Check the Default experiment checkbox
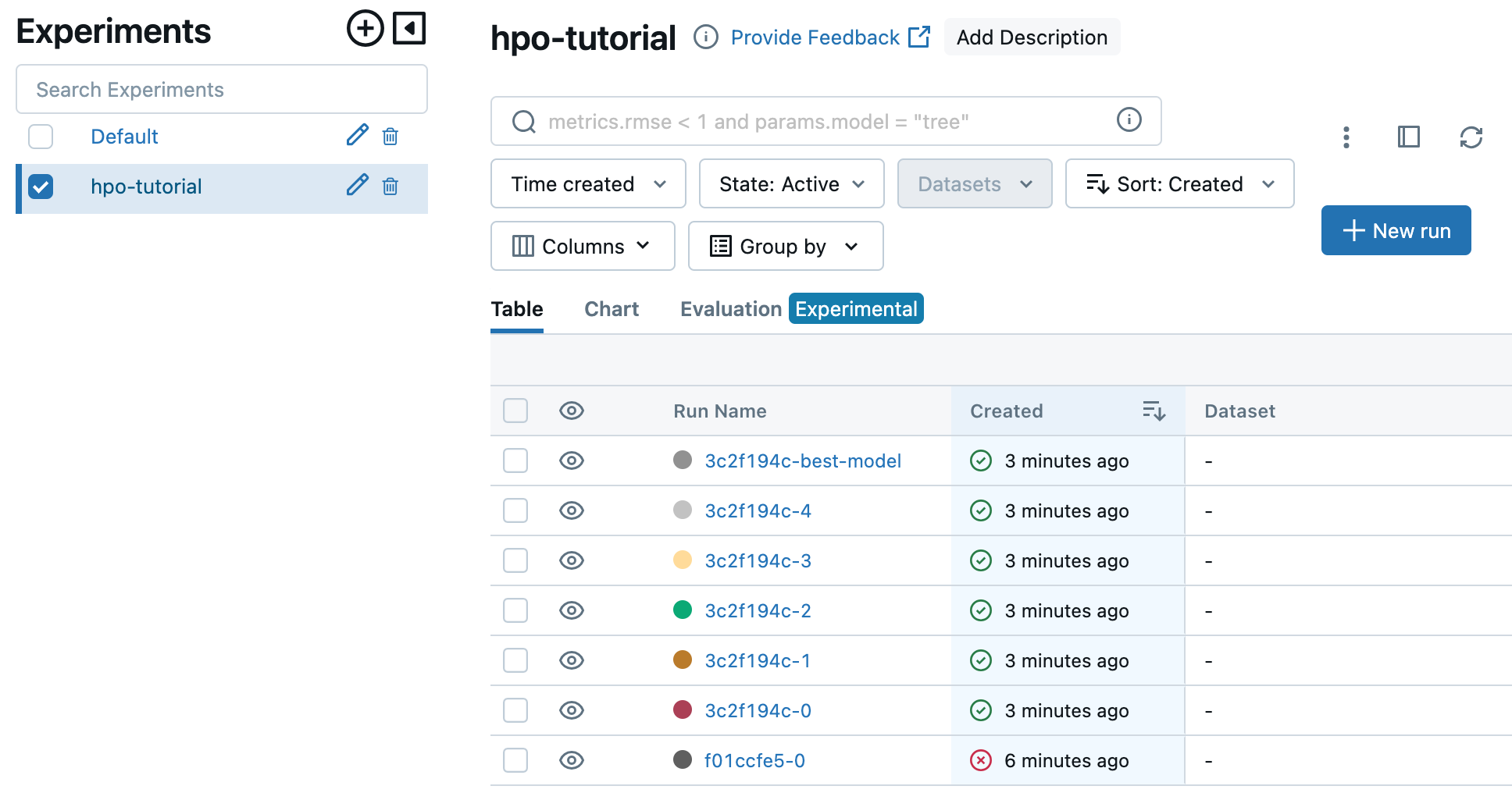The height and width of the screenshot is (793, 1512). [x=41, y=137]
